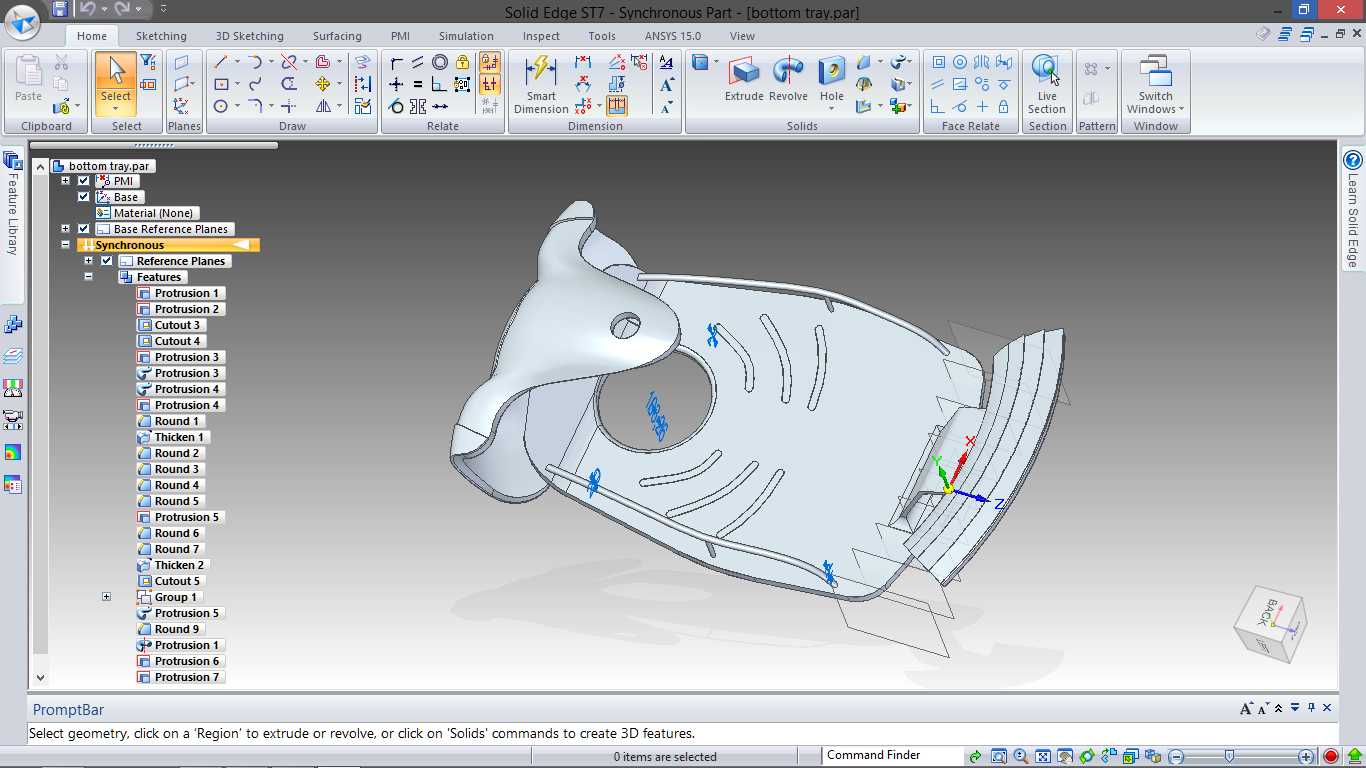This screenshot has width=1366, height=768.
Task: Pin the PromptBar panel
Action: pos(1310,708)
